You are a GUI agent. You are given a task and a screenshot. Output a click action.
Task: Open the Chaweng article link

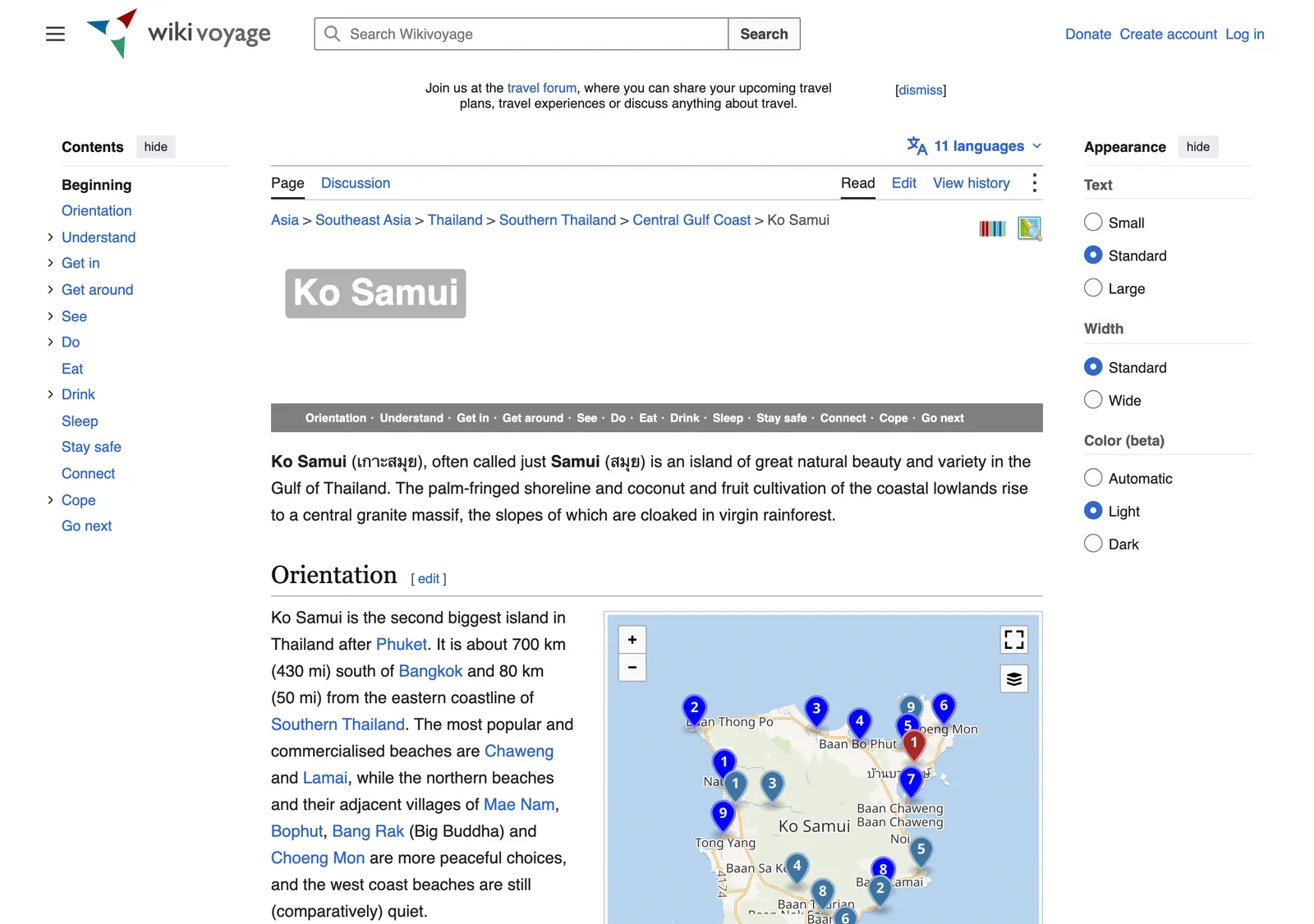pos(519,751)
